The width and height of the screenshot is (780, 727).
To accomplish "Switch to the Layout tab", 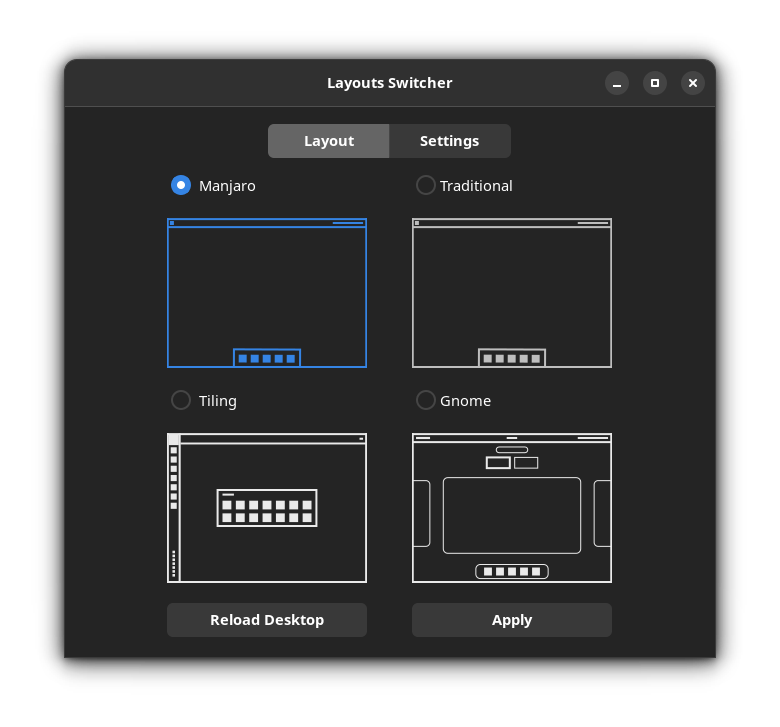I will [x=328, y=141].
